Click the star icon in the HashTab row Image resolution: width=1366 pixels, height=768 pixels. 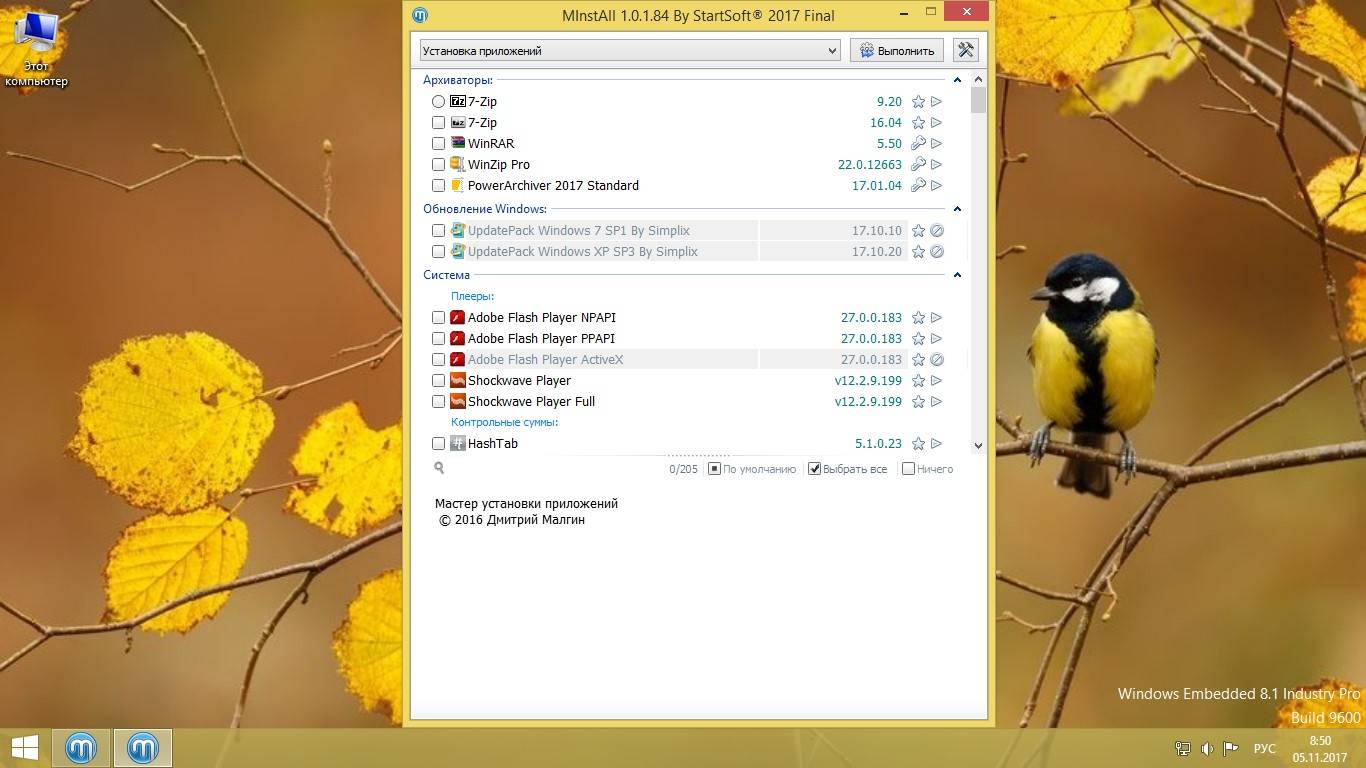[918, 444]
